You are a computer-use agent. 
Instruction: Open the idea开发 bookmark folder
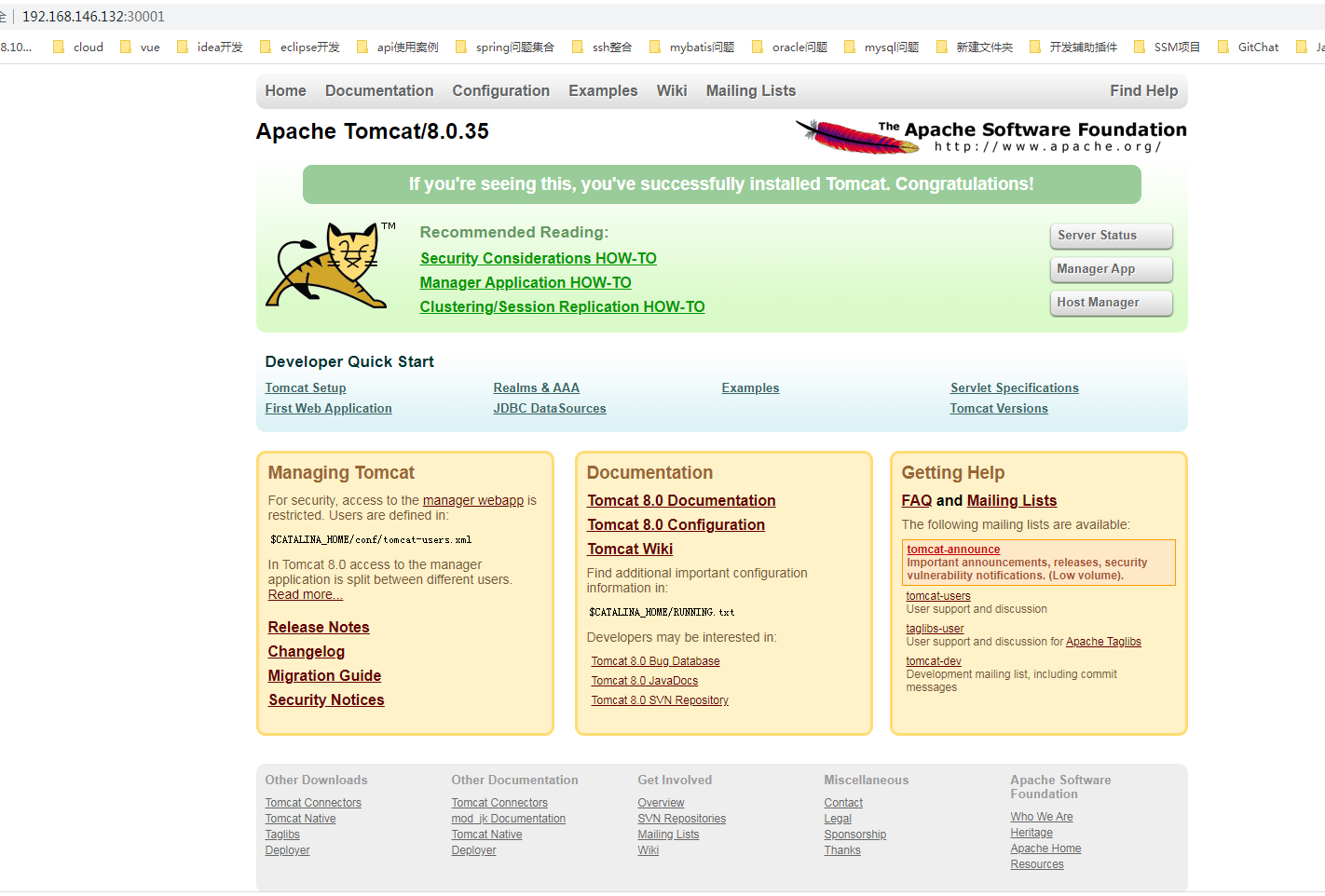point(210,47)
